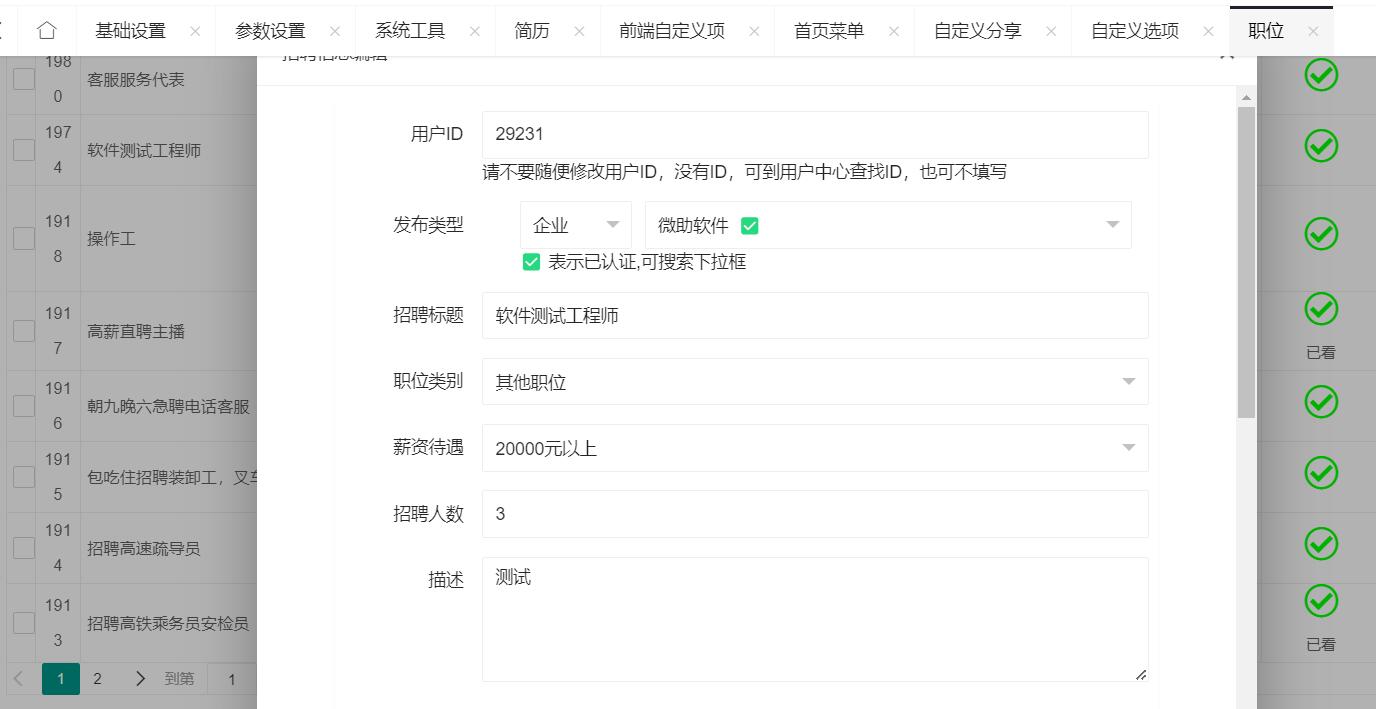1376x709 pixels.
Task: Select checkbox for row 1913 高铁乘务员安检员
Action: (24, 623)
